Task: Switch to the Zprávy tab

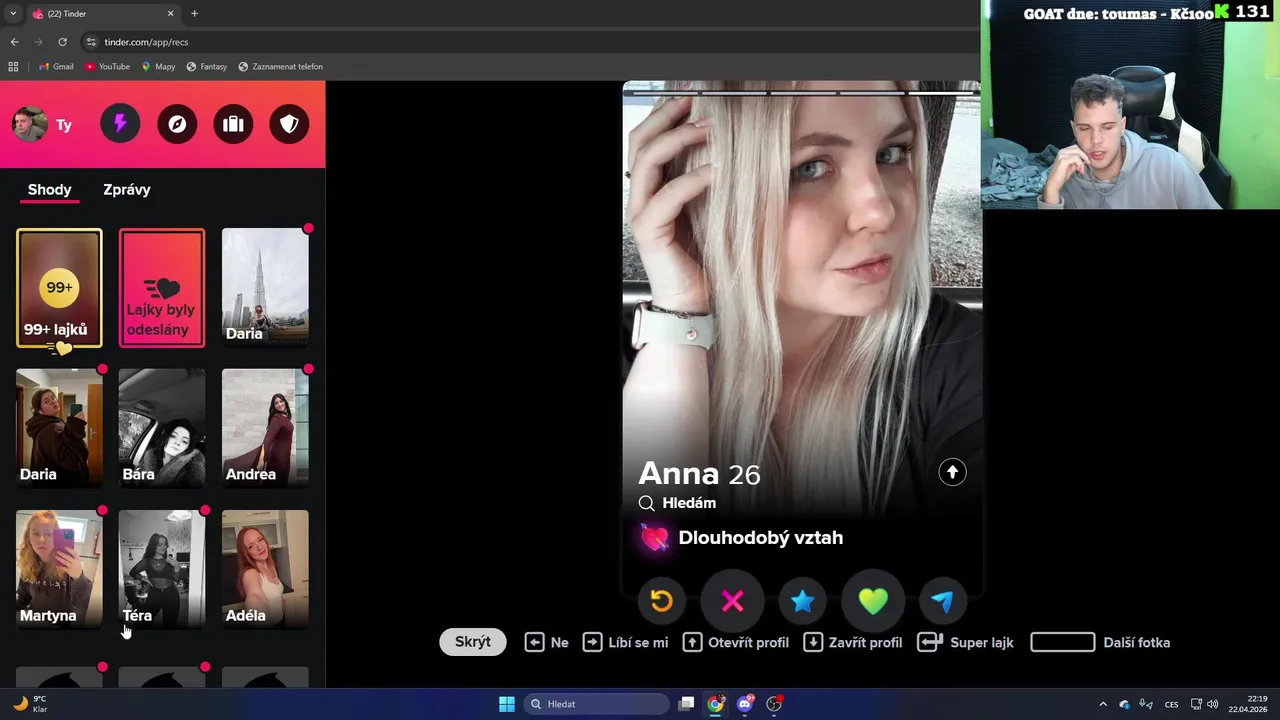Action: pos(127,189)
